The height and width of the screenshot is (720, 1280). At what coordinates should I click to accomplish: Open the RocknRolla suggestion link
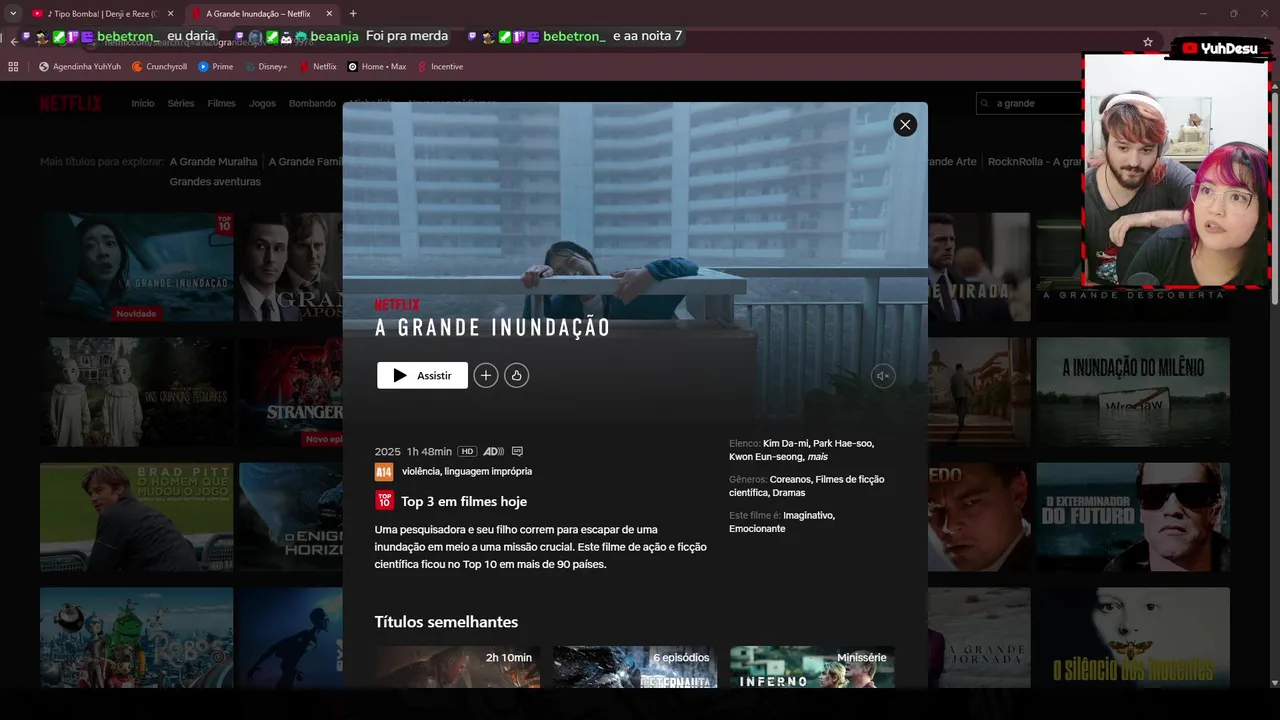click(1036, 161)
